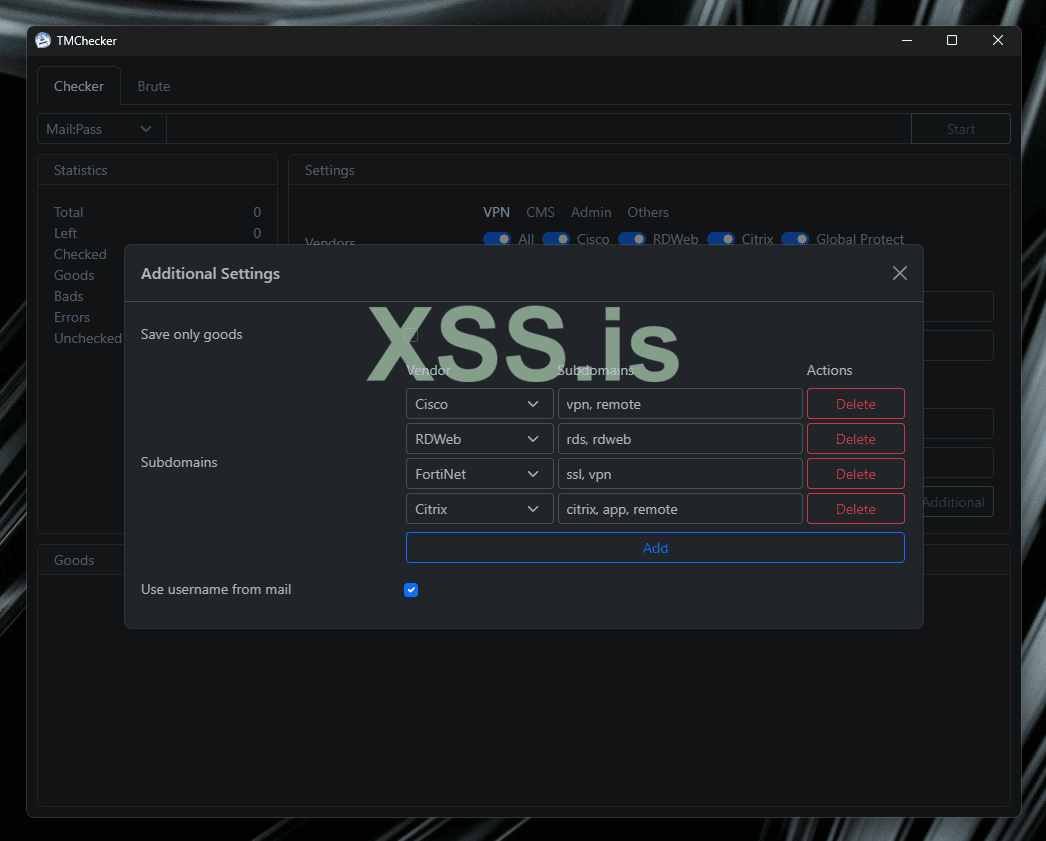Viewport: 1046px width, 841px height.
Task: Open the Citrix vendor dropdown
Action: pos(479,509)
